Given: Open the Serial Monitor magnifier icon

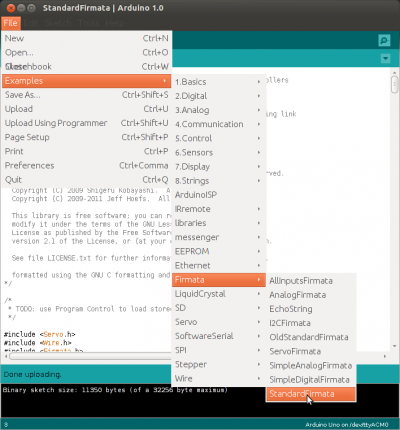Looking at the screenshot, I should (x=385, y=41).
